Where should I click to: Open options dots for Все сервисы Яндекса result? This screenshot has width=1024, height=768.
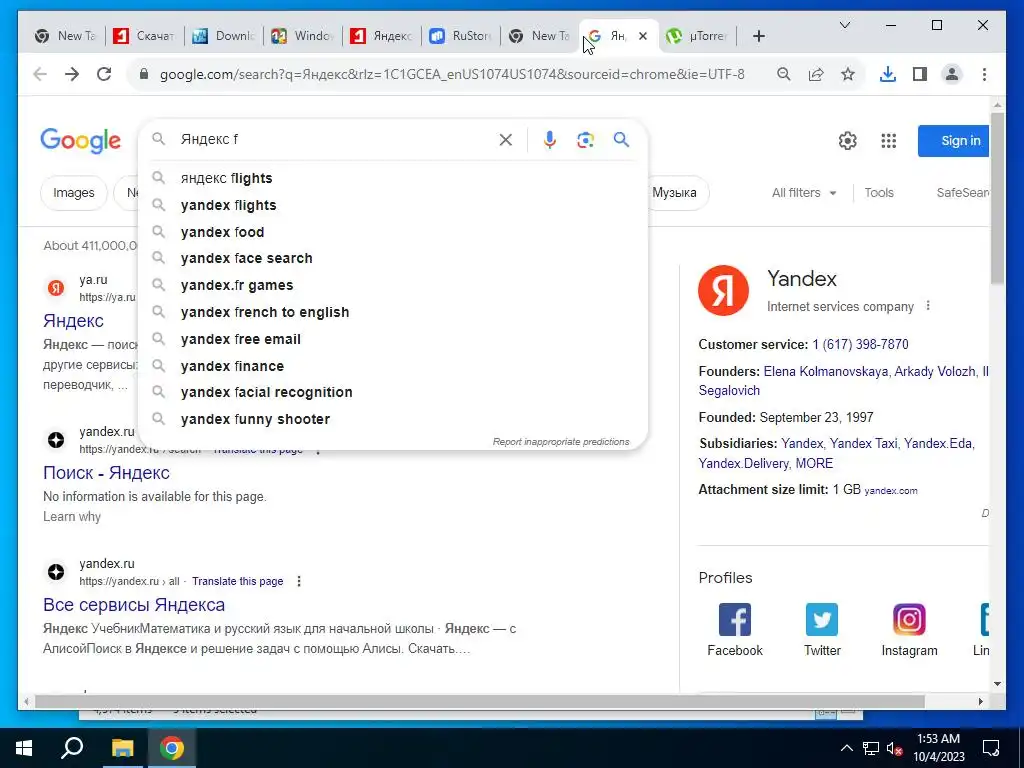299,581
